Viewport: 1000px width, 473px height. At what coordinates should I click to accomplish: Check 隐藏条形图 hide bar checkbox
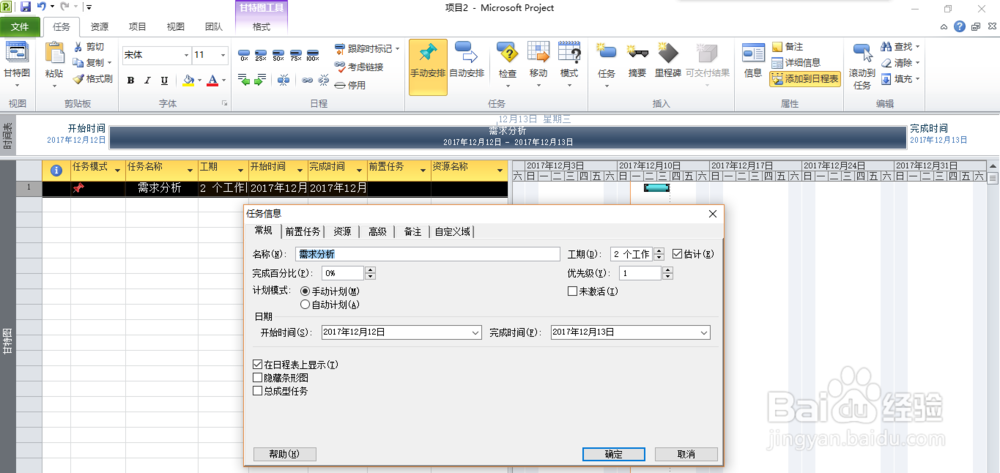[x=258, y=378]
